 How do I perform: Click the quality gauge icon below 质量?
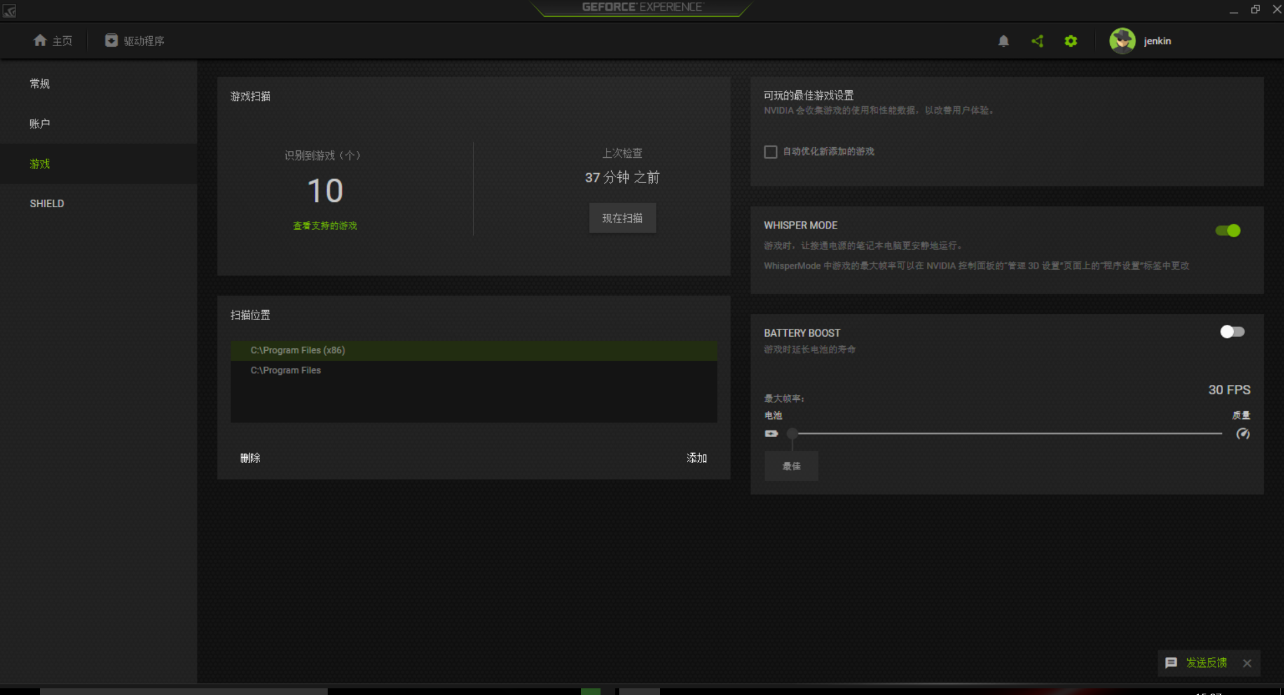tap(1243, 434)
